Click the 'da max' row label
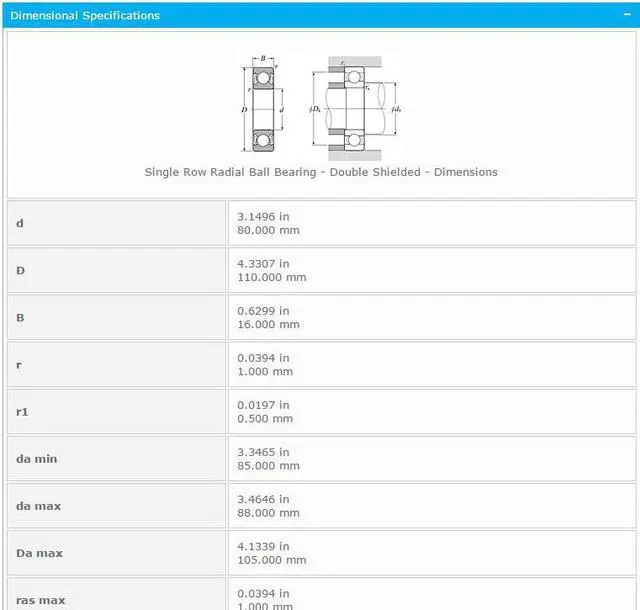Viewport: 640px width, 610px height. click(38, 505)
